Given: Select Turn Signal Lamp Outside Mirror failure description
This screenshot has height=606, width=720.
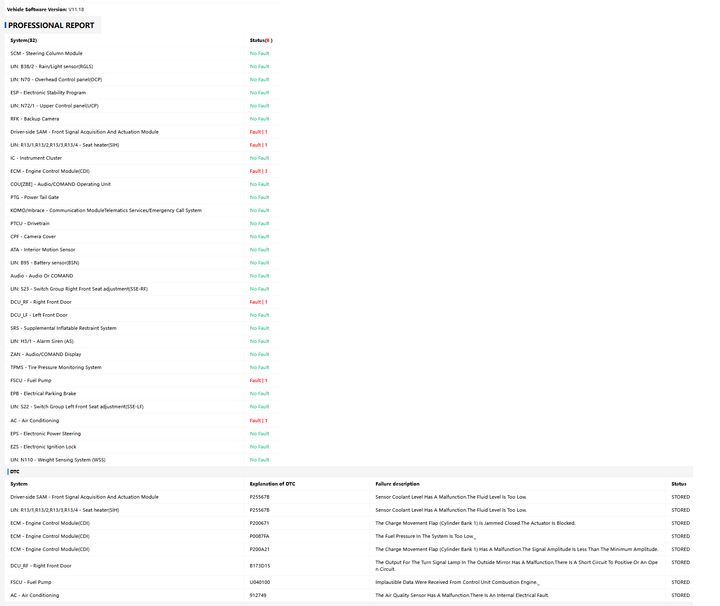Looking at the screenshot, I should 517,566.
